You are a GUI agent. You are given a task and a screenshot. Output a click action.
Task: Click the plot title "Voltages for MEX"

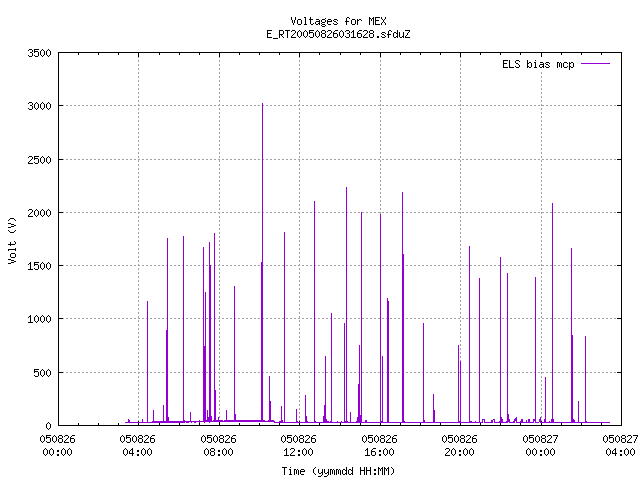(338, 21)
